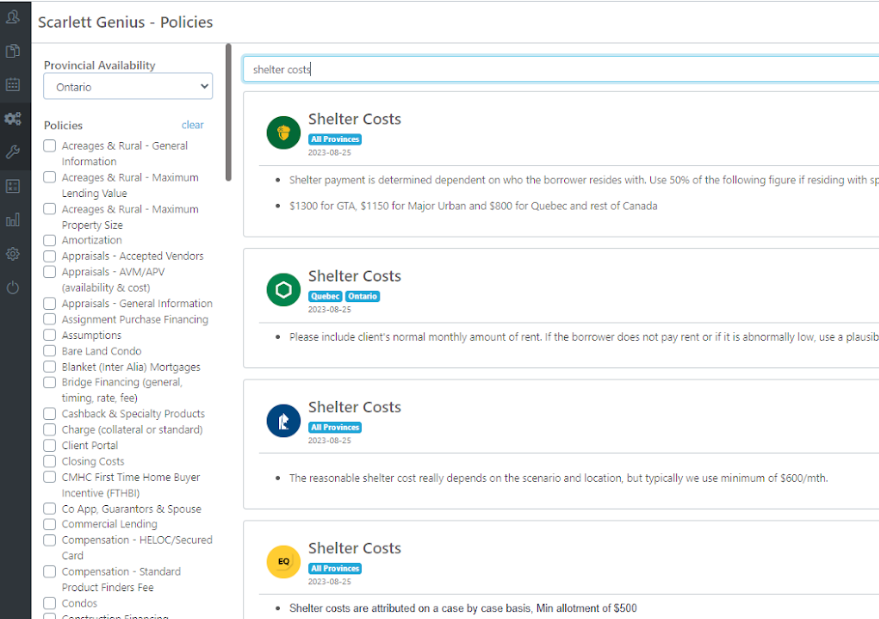Open Shelter Costs title on hexagon card
Image resolution: width=879 pixels, height=619 pixels.
point(355,276)
